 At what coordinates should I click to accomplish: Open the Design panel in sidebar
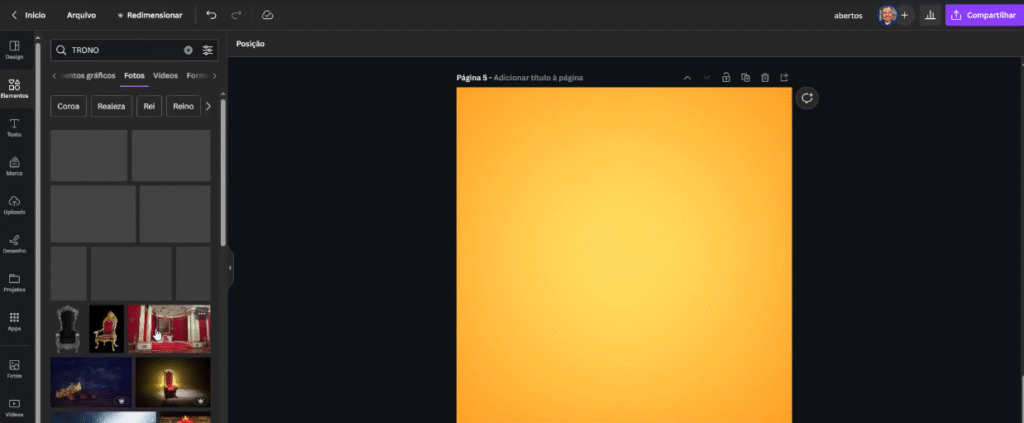tap(14, 49)
